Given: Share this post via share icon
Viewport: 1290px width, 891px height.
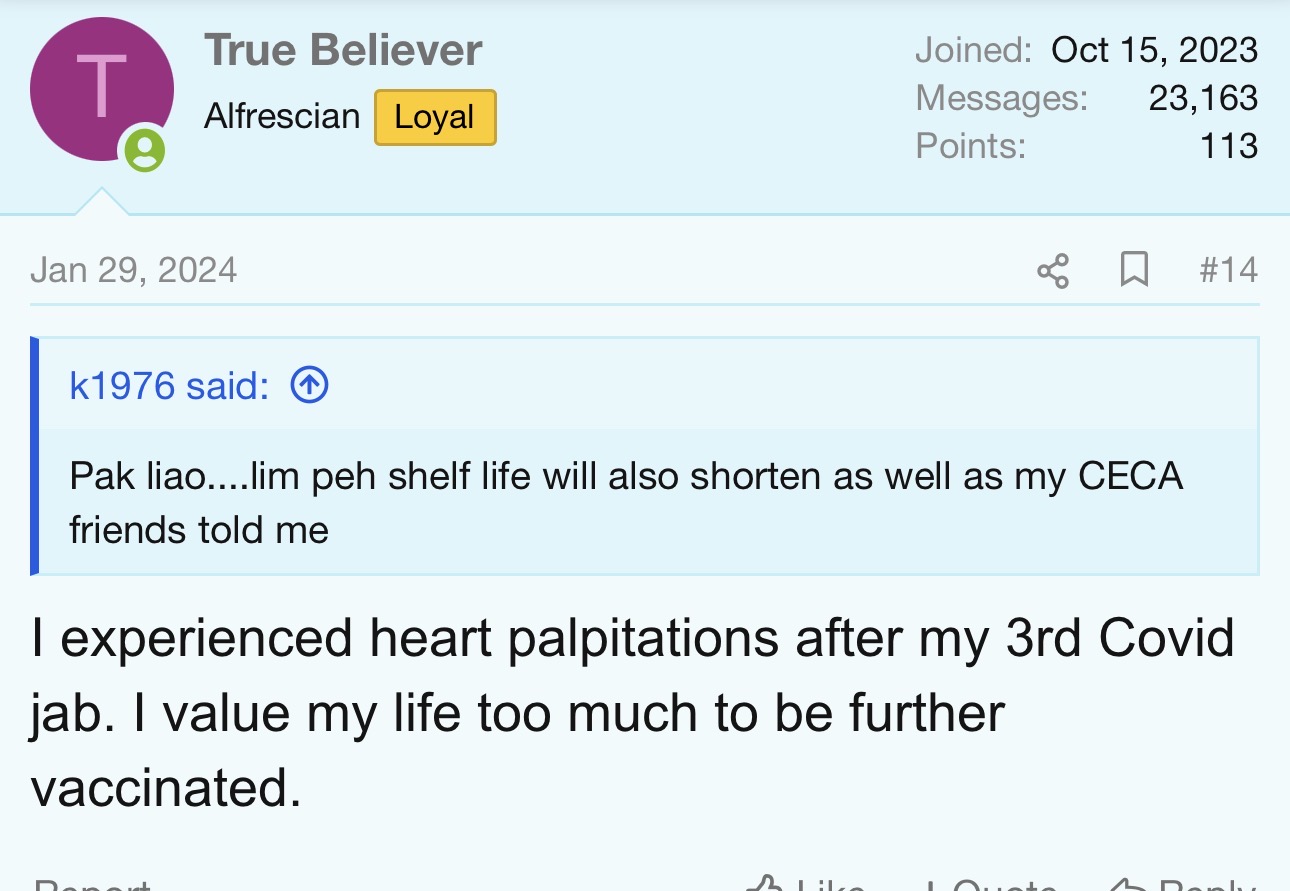Looking at the screenshot, I should tap(1052, 270).
